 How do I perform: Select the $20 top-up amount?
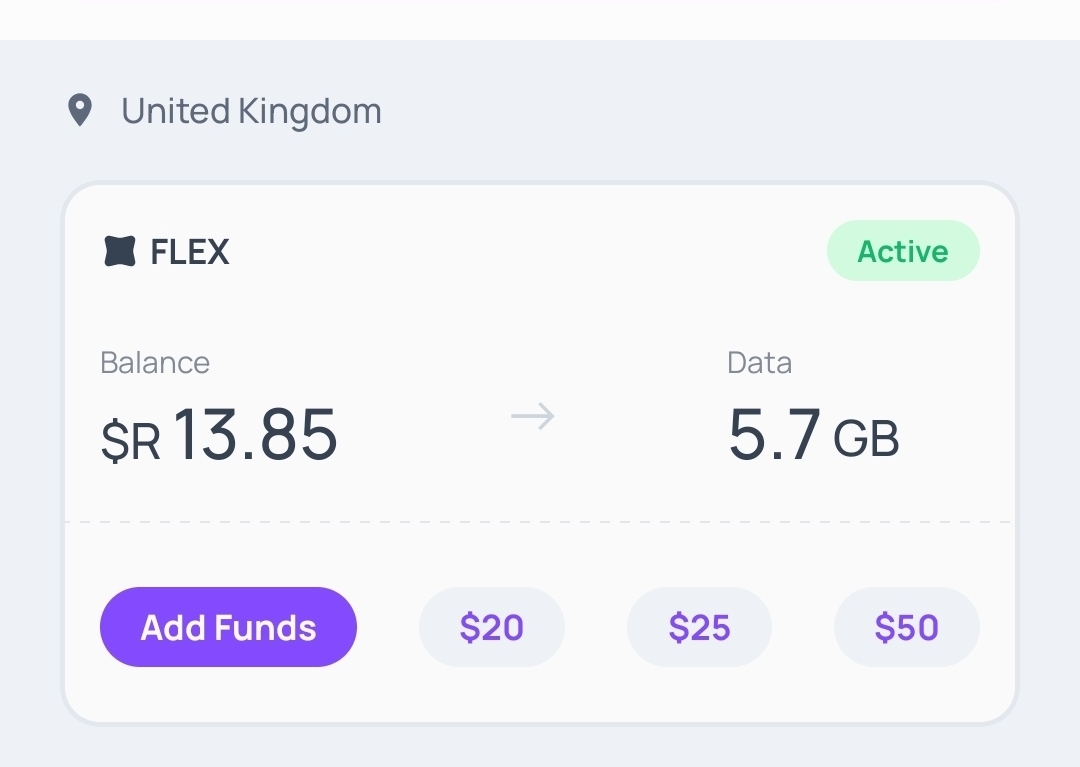[x=492, y=627]
